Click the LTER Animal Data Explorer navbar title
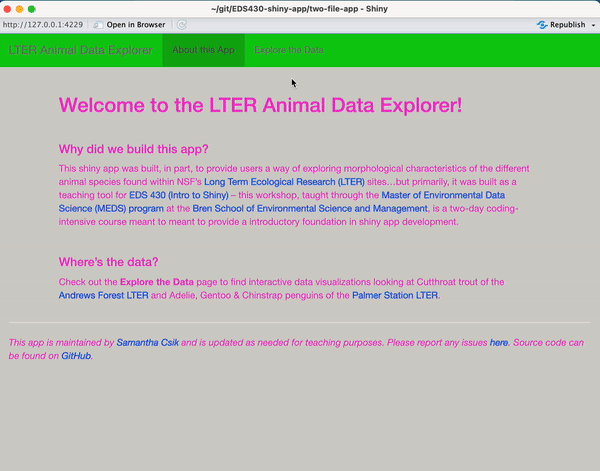The image size is (600, 471). [x=81, y=50]
